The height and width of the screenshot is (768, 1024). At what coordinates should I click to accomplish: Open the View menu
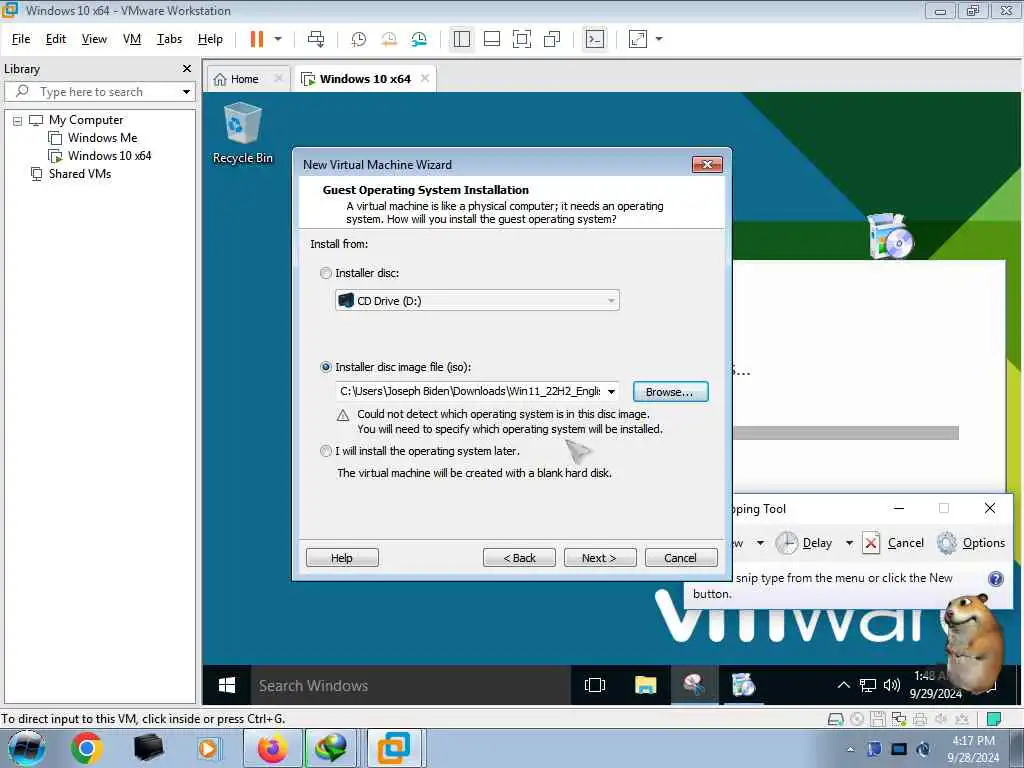coord(94,39)
